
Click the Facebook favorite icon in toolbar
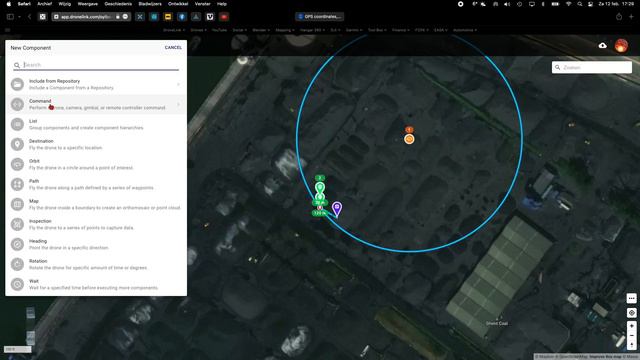(182, 17)
